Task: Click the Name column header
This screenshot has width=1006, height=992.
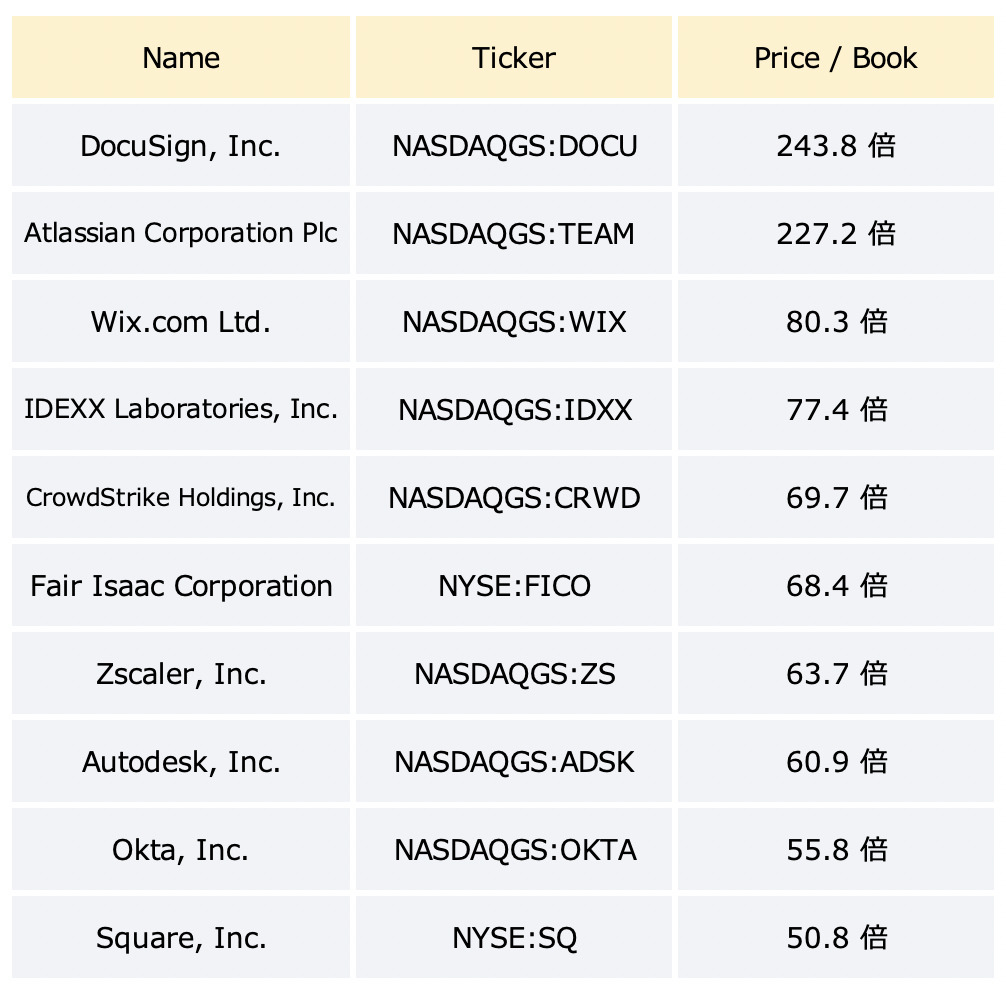Action: 181,58
